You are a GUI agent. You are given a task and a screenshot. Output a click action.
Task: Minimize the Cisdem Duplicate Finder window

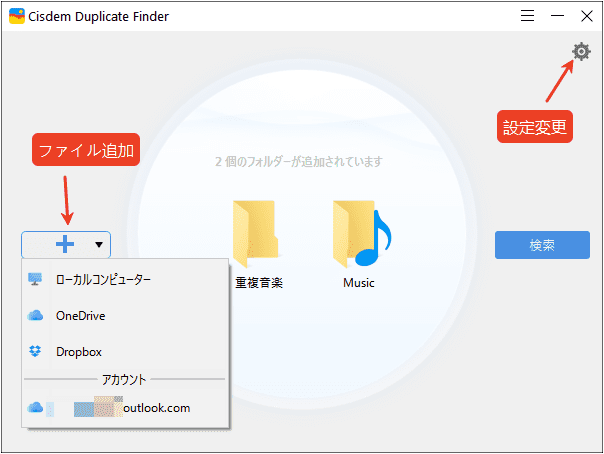coord(557,16)
